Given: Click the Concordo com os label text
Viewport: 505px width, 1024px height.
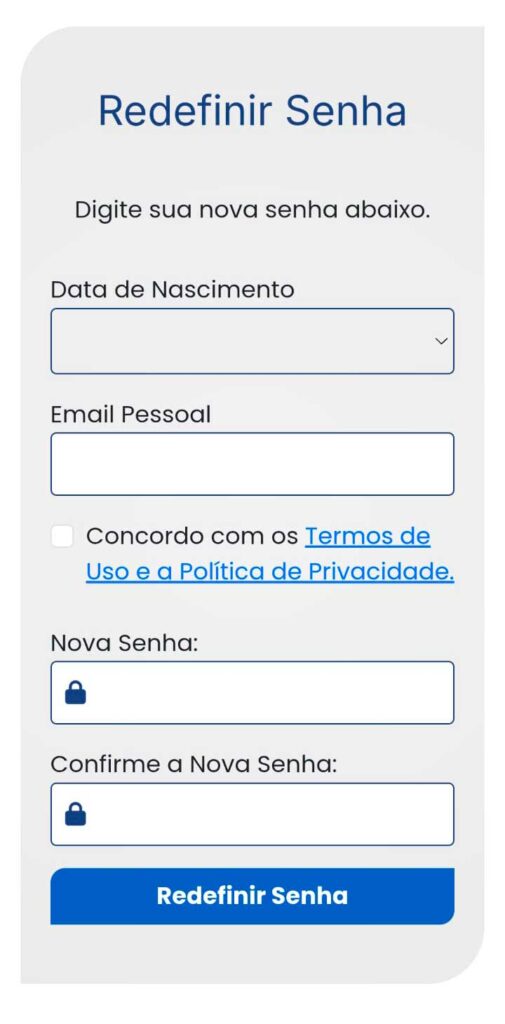Looking at the screenshot, I should tap(193, 536).
